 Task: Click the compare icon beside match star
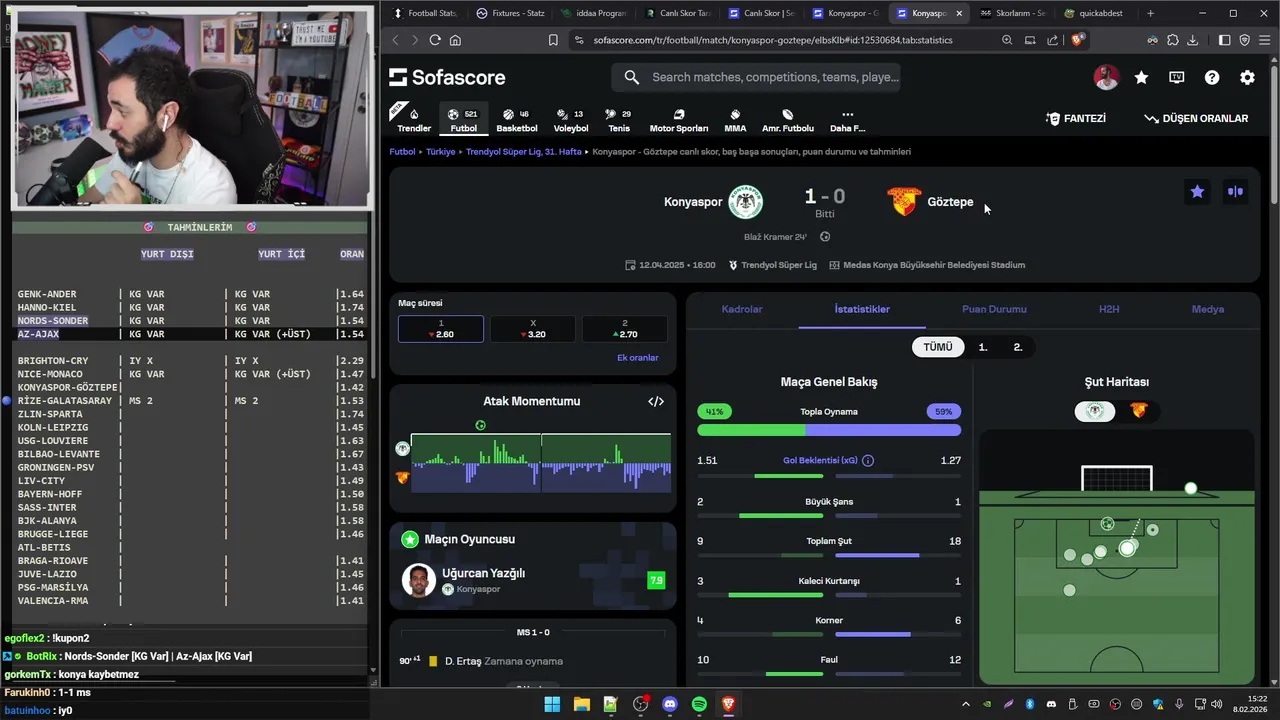pos(1235,192)
